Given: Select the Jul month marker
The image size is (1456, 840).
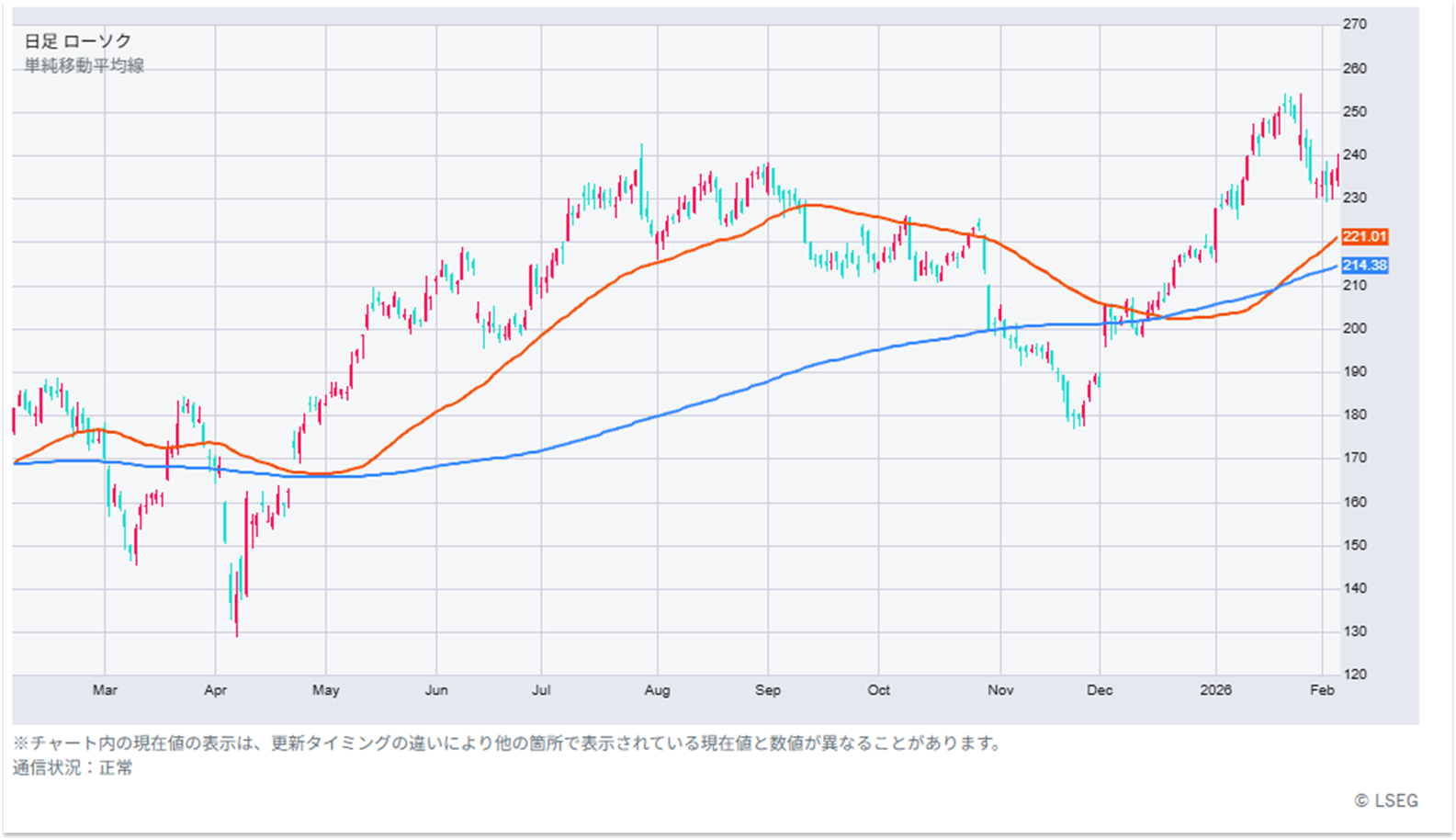Looking at the screenshot, I should point(541,690).
